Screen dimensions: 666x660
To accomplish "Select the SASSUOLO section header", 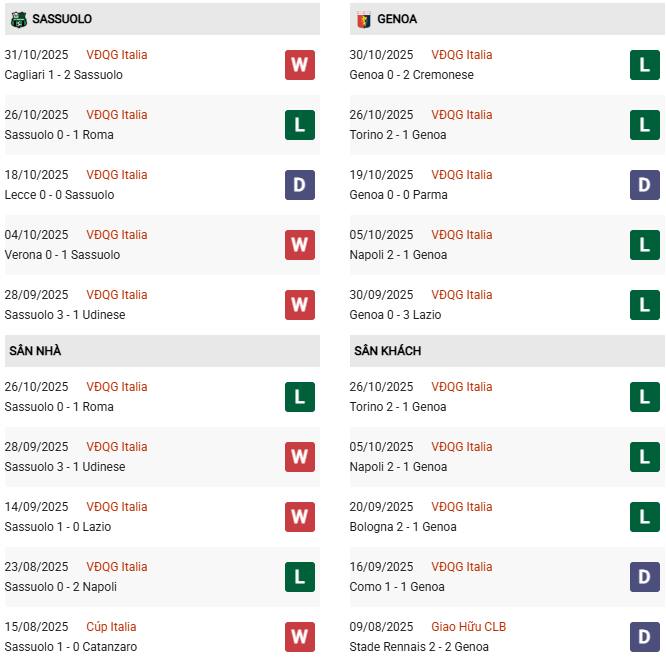I will pyautogui.click(x=62, y=19).
